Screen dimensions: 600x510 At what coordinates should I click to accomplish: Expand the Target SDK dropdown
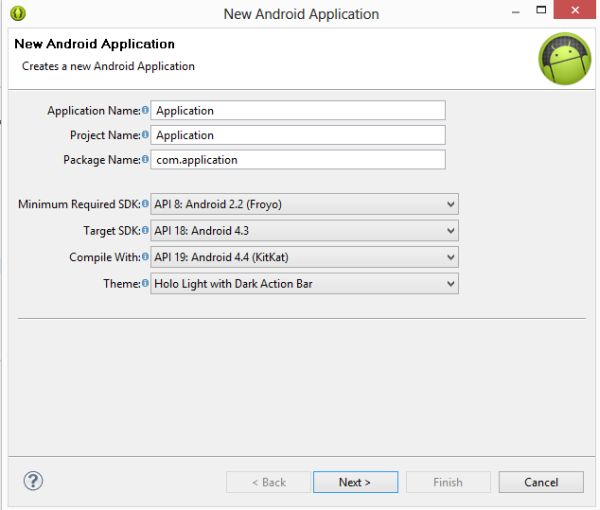(x=304, y=231)
